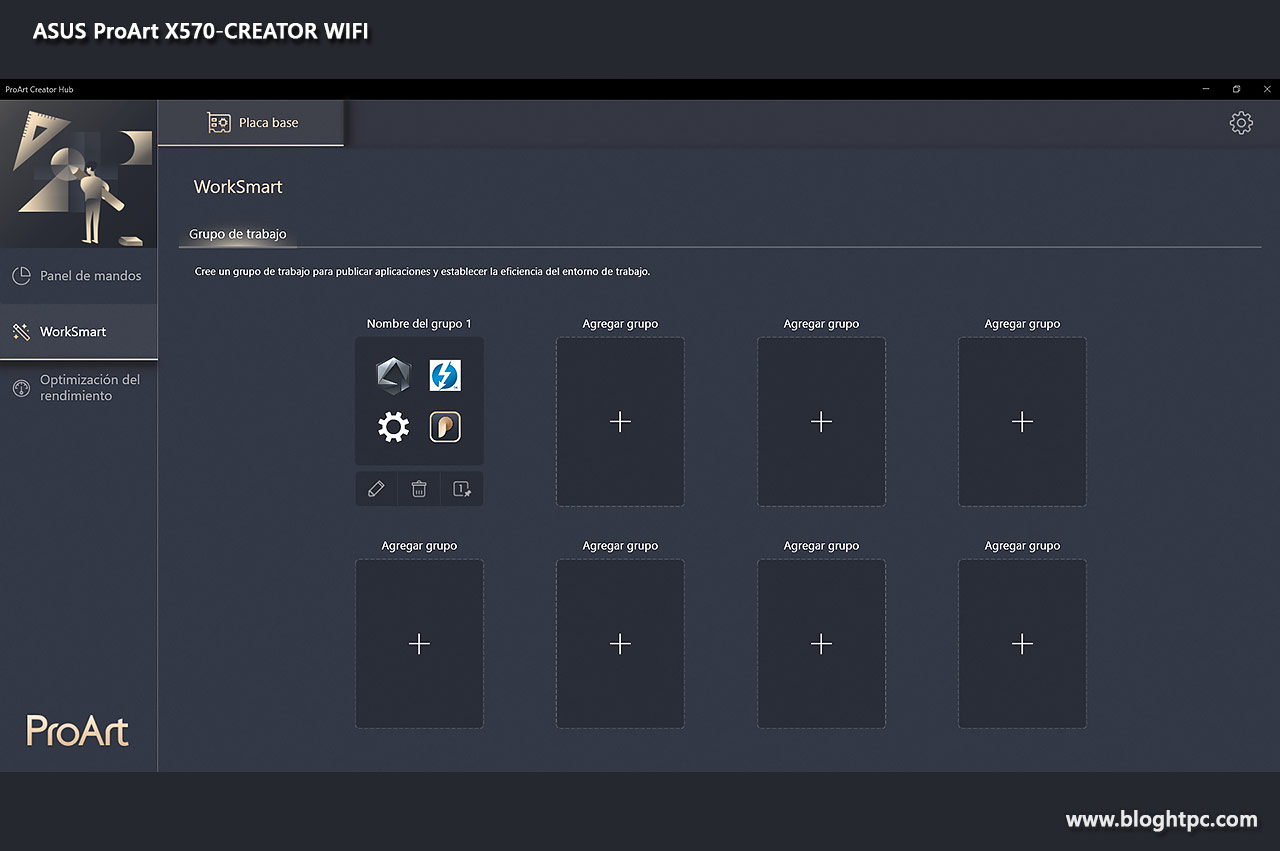Open Optimización del rendimiento from the sidebar

click(x=20, y=387)
